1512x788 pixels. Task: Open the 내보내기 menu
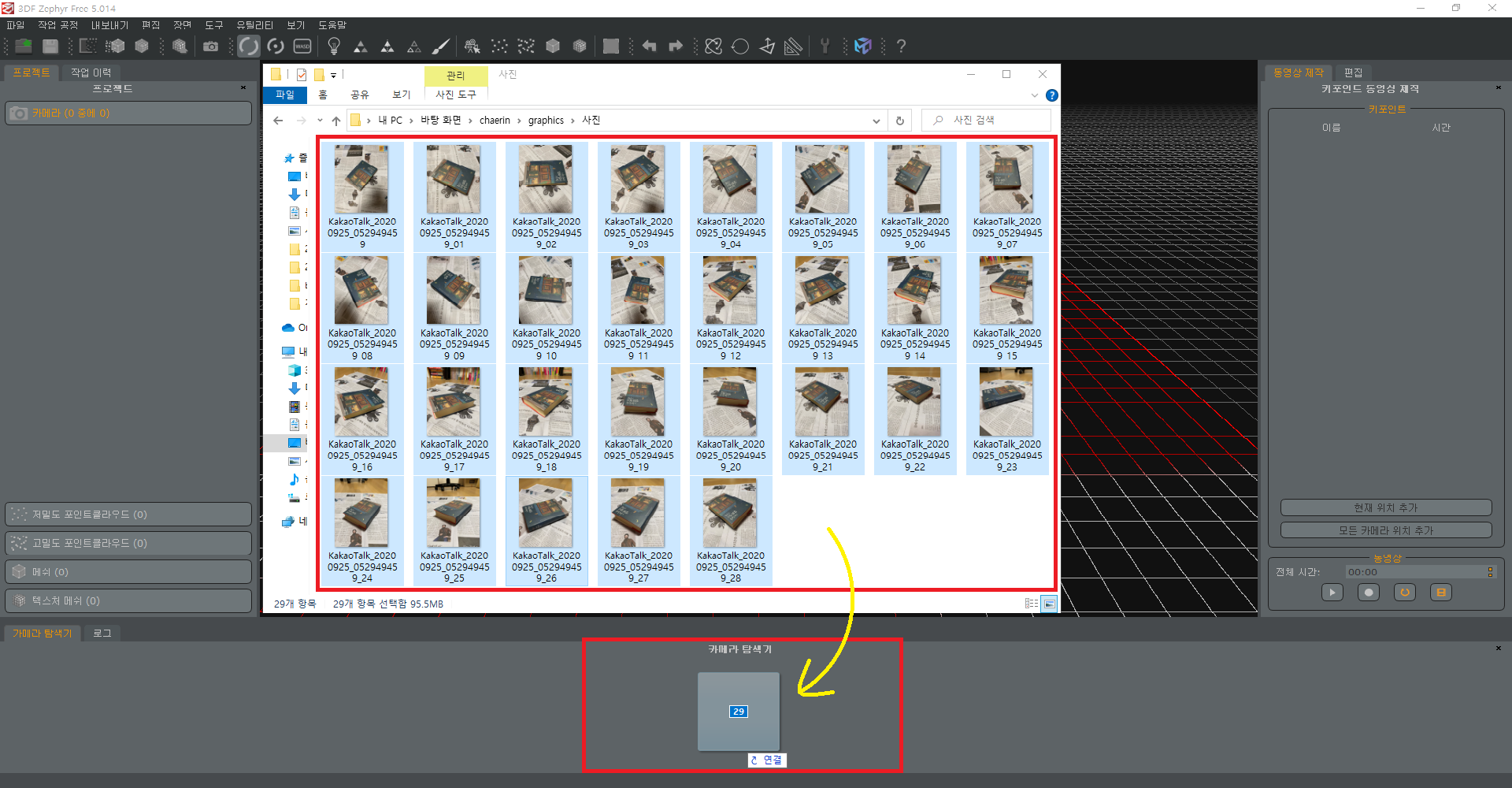pyautogui.click(x=109, y=25)
